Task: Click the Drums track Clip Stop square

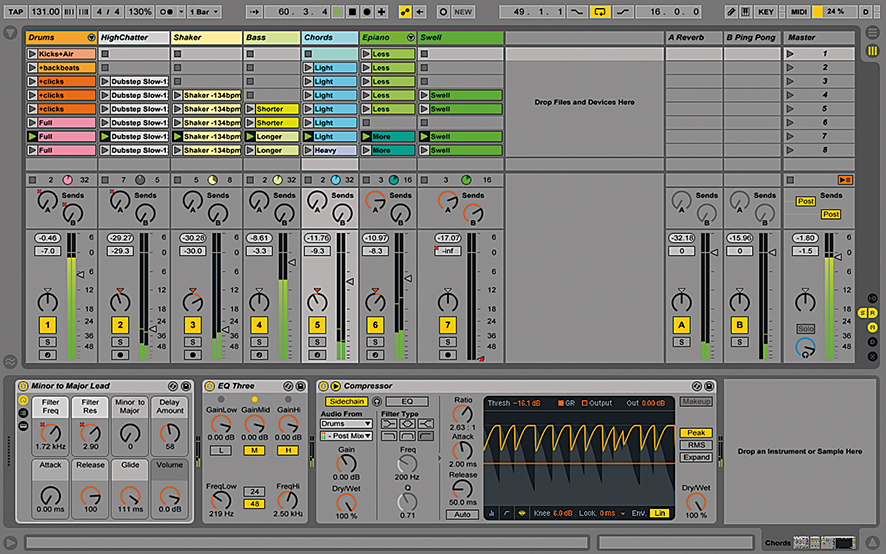Action: (32, 180)
